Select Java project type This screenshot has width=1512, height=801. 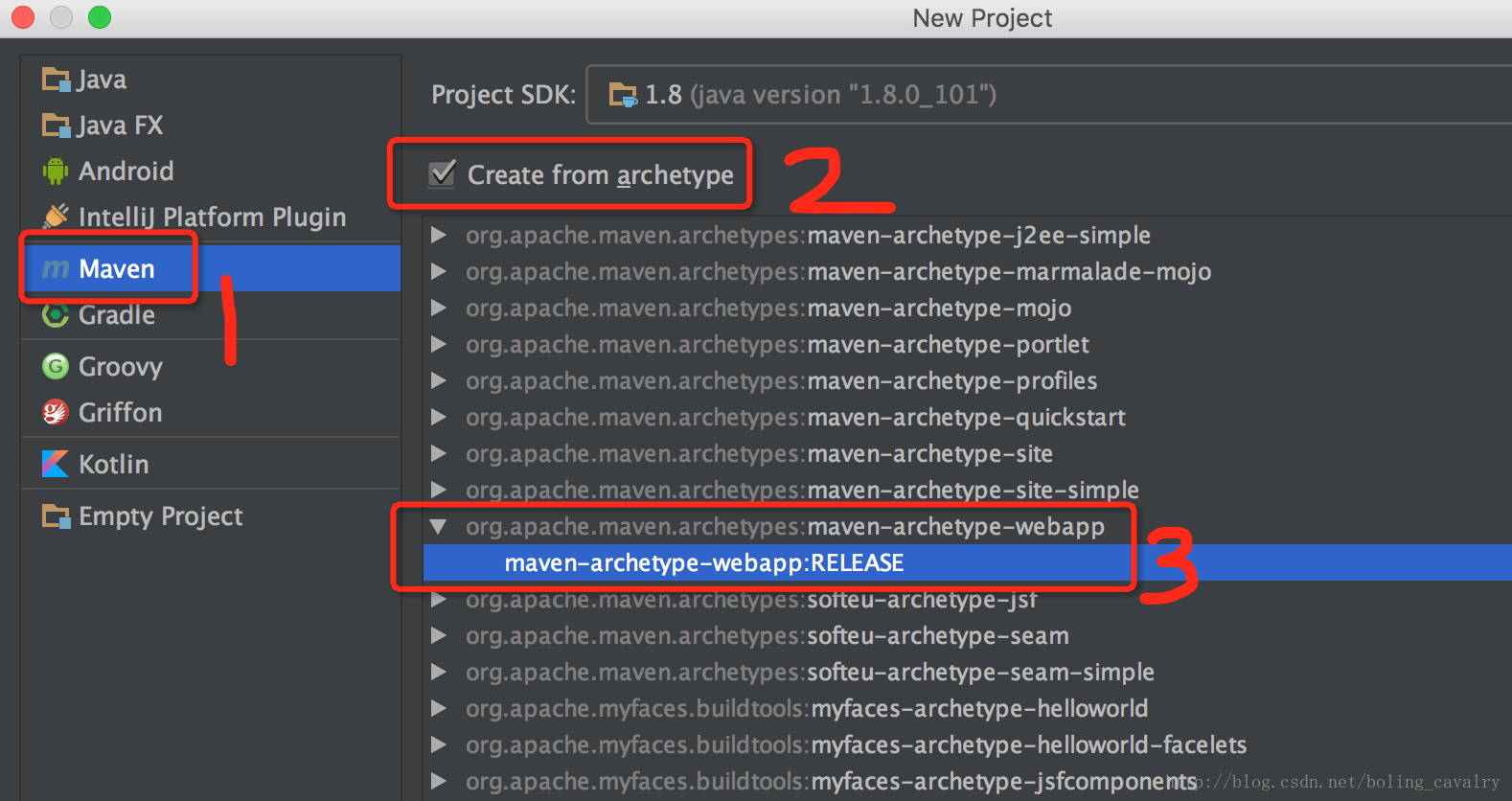click(211, 80)
